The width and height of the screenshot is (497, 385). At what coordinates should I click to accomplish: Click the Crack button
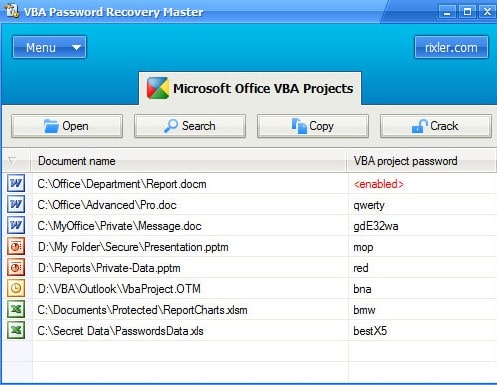[x=436, y=126]
